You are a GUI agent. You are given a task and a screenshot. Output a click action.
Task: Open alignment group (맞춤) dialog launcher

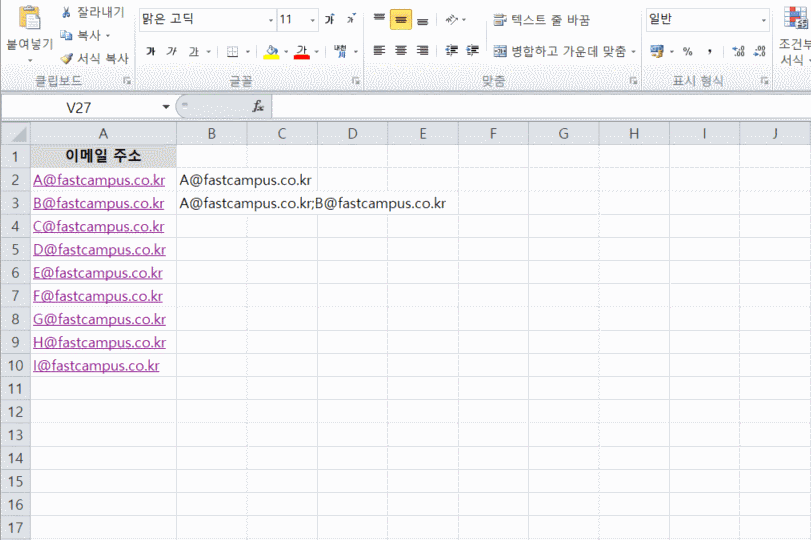click(x=633, y=81)
